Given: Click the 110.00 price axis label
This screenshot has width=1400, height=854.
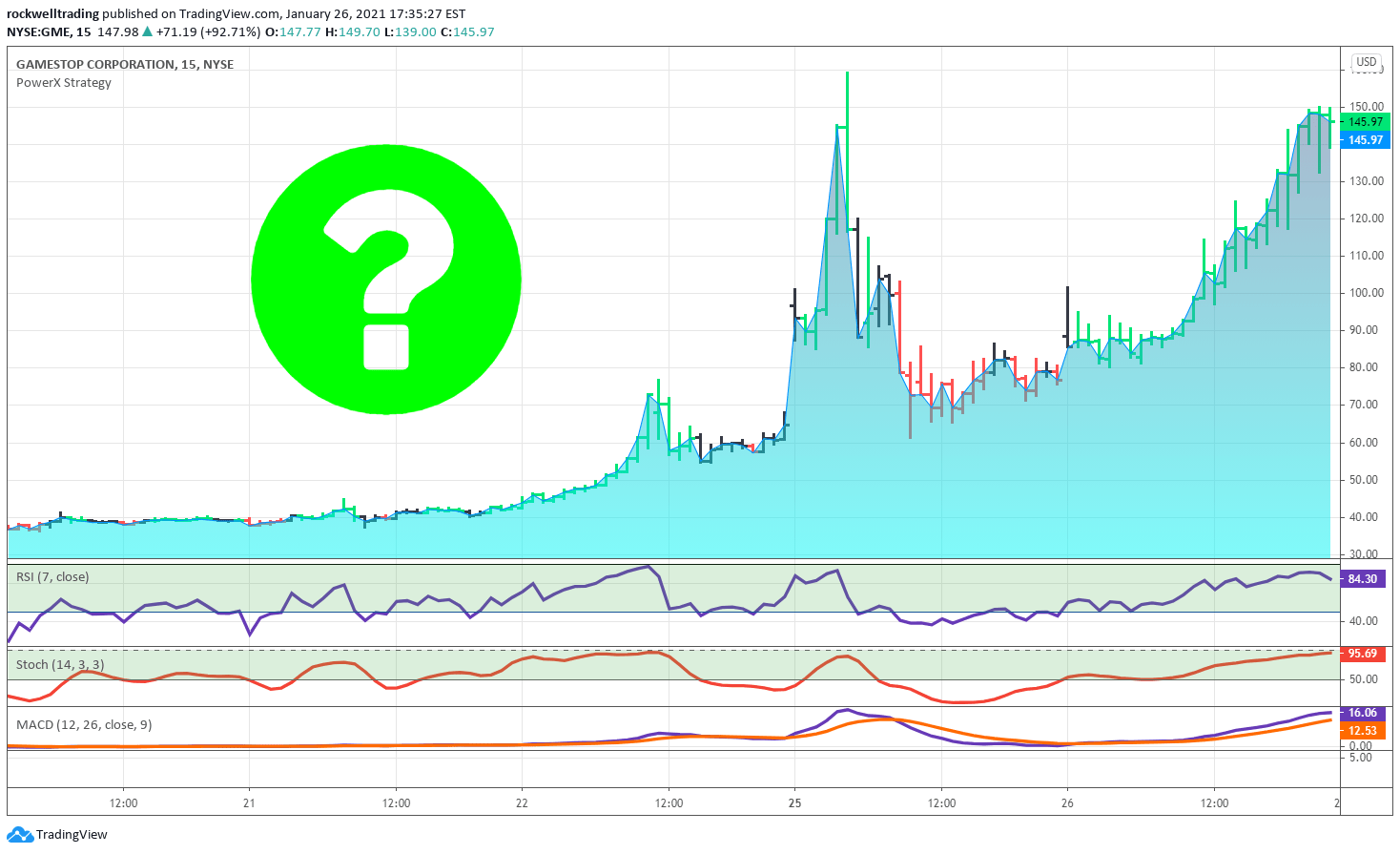Looking at the screenshot, I should 1367,256.
